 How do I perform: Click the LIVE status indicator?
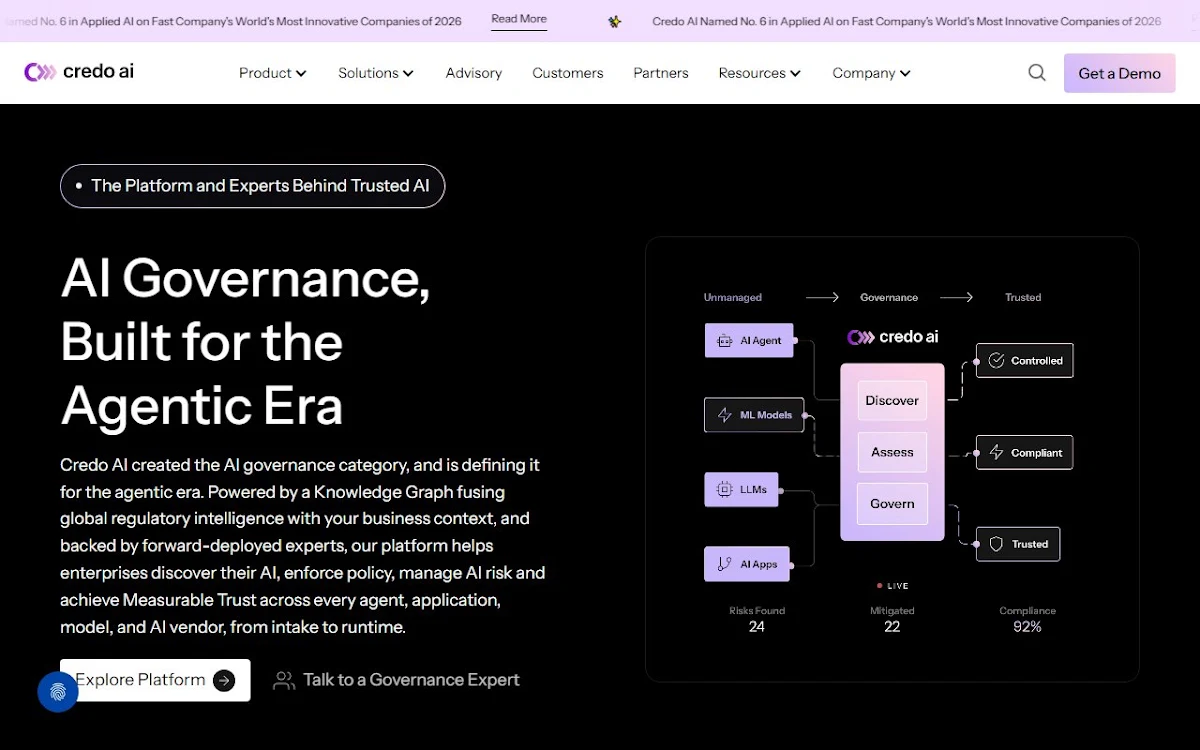pyautogui.click(x=892, y=586)
